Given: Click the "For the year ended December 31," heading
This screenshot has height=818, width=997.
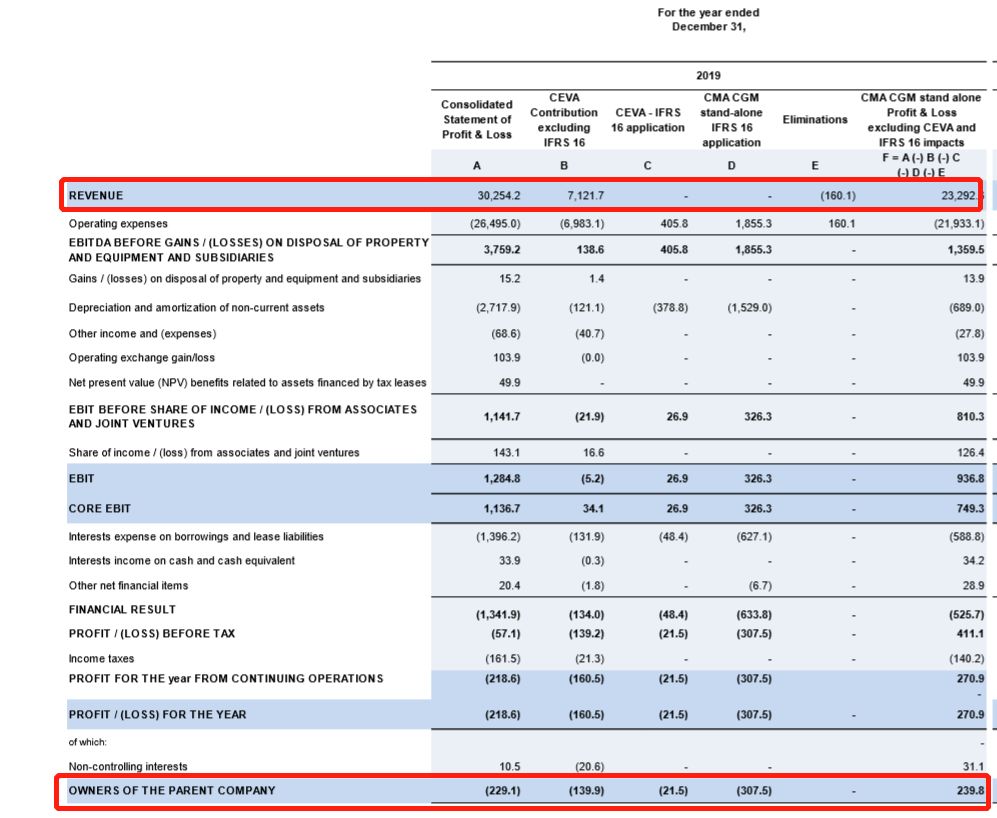Looking at the screenshot, I should click(708, 19).
